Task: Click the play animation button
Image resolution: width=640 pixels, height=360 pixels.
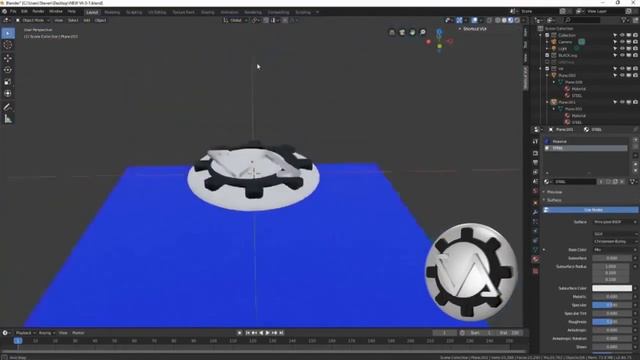Action: click(268, 333)
